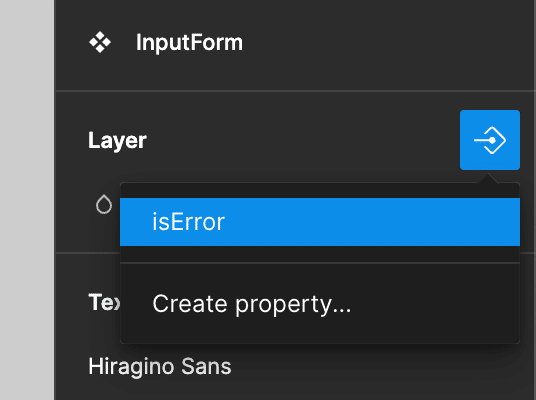Screen dimensions: 536x400
Task: Toggle the layer variable binding button off
Action: pyautogui.click(x=490, y=140)
